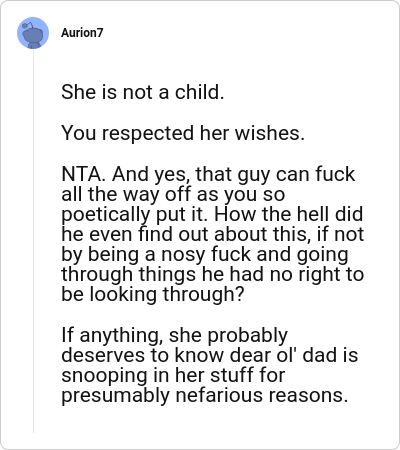Click the line "deserves to know dear ol' dad is"
400x450 pixels.
click(210, 355)
